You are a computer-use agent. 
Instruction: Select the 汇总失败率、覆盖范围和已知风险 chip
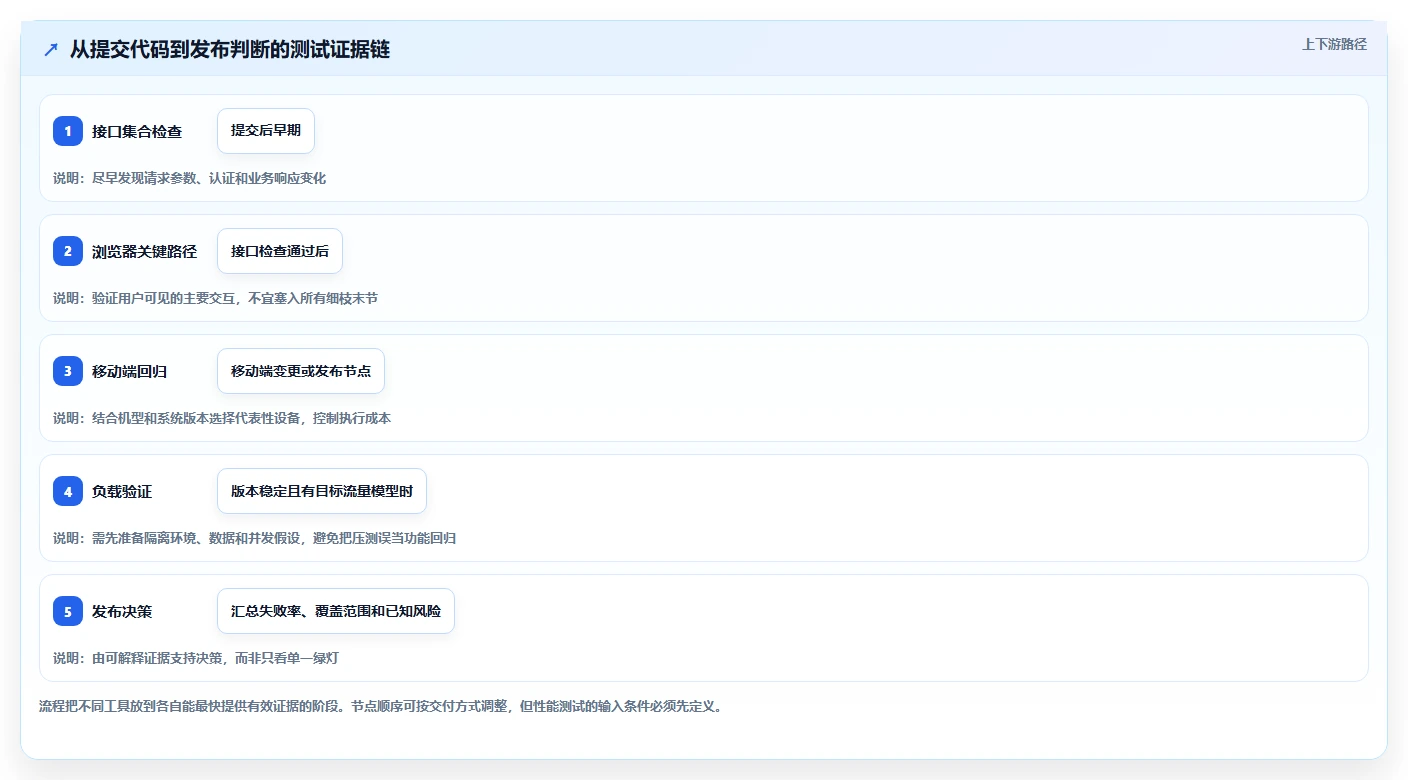336,611
